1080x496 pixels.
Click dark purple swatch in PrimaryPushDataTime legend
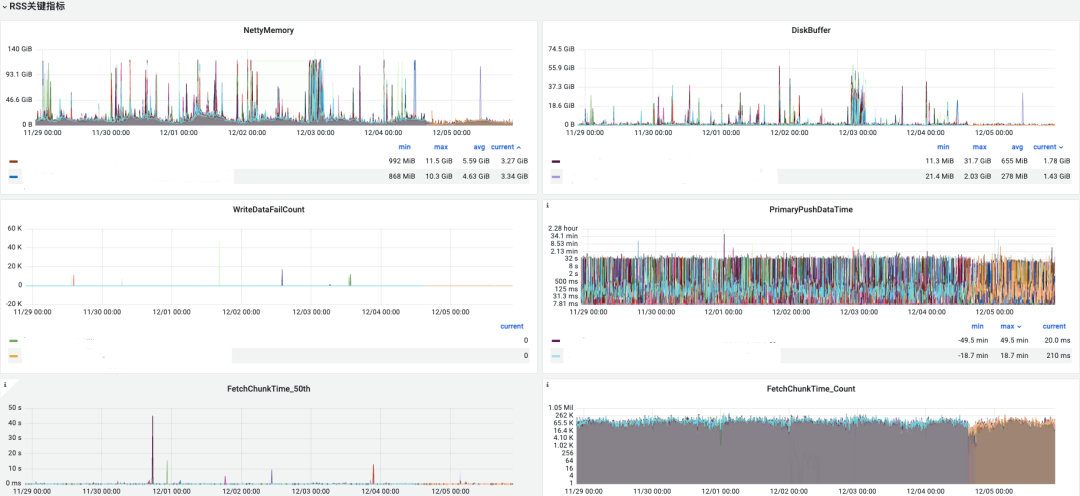click(556, 340)
